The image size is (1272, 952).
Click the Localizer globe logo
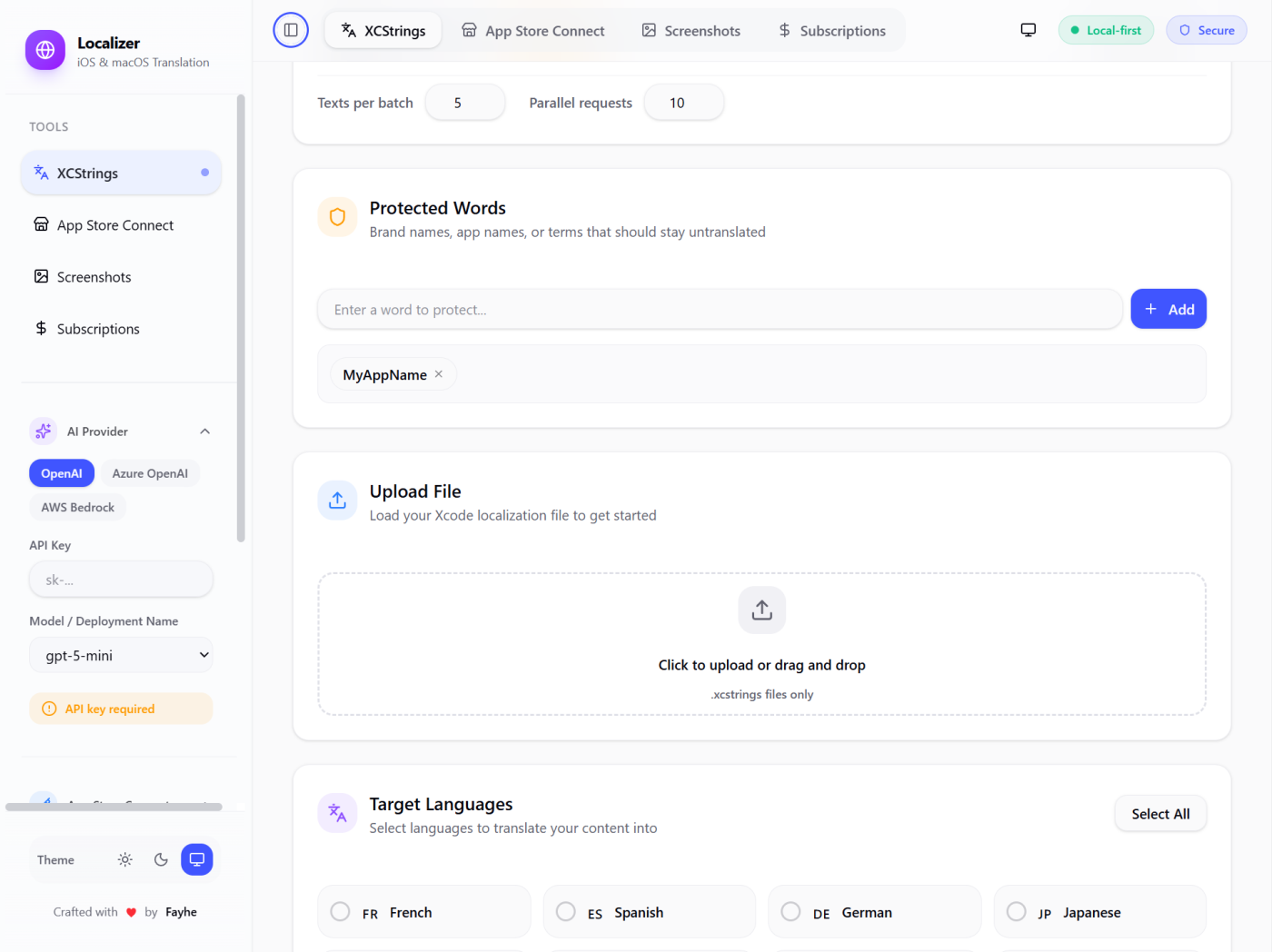coord(45,50)
